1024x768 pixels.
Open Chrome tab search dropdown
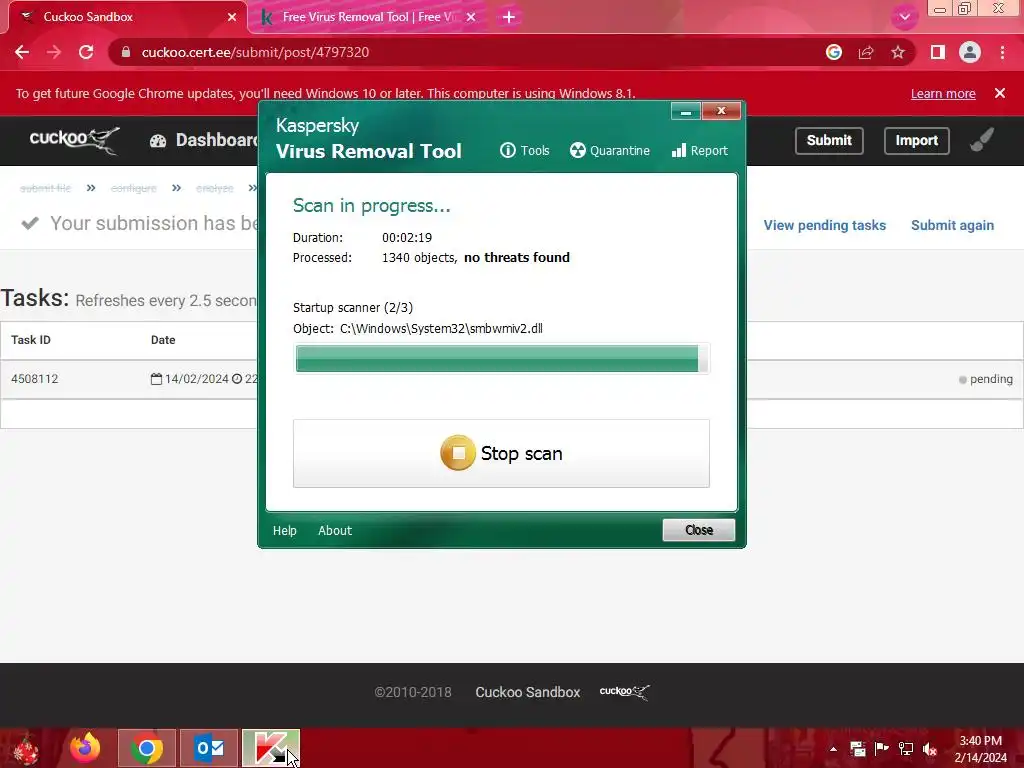pos(904,17)
